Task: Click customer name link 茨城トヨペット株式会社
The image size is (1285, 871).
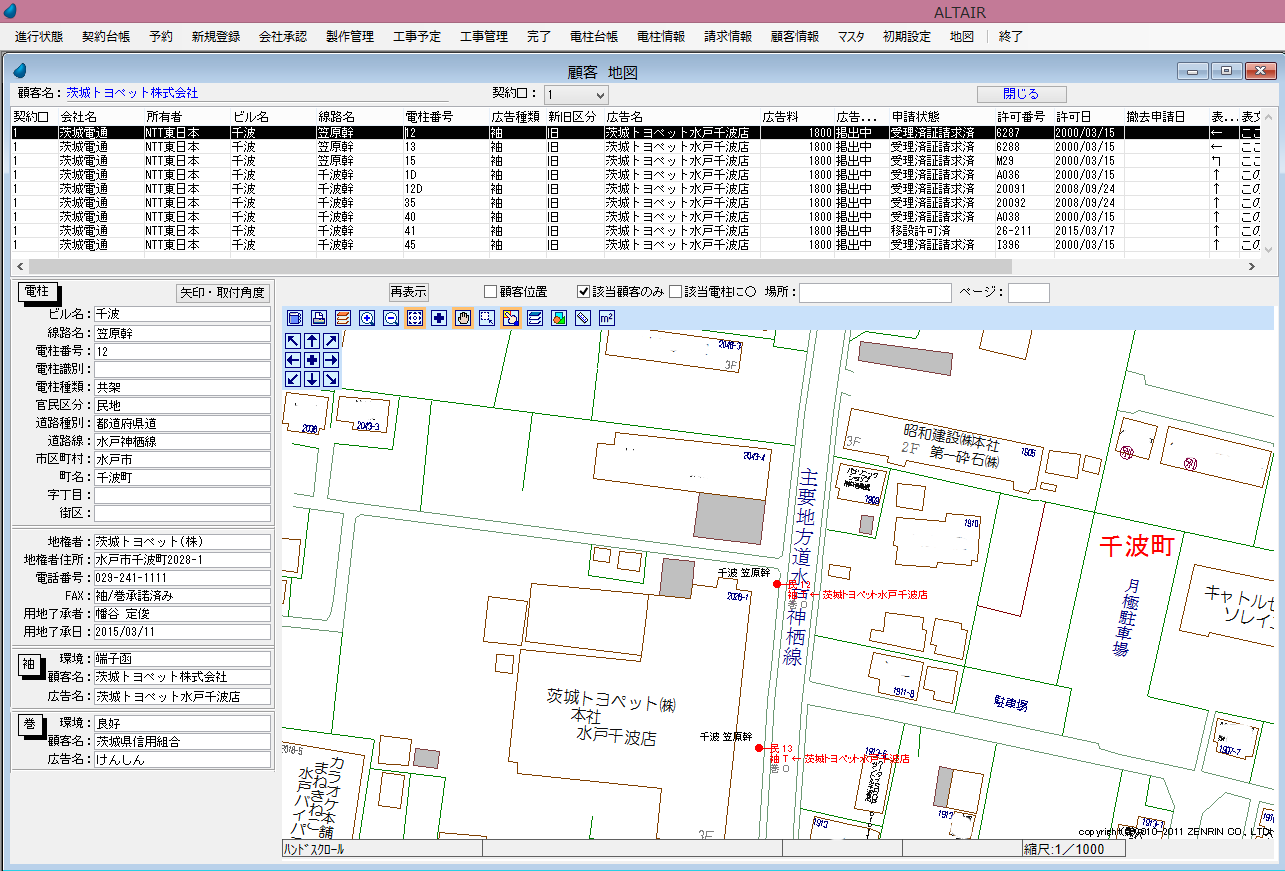Action: 132,93
